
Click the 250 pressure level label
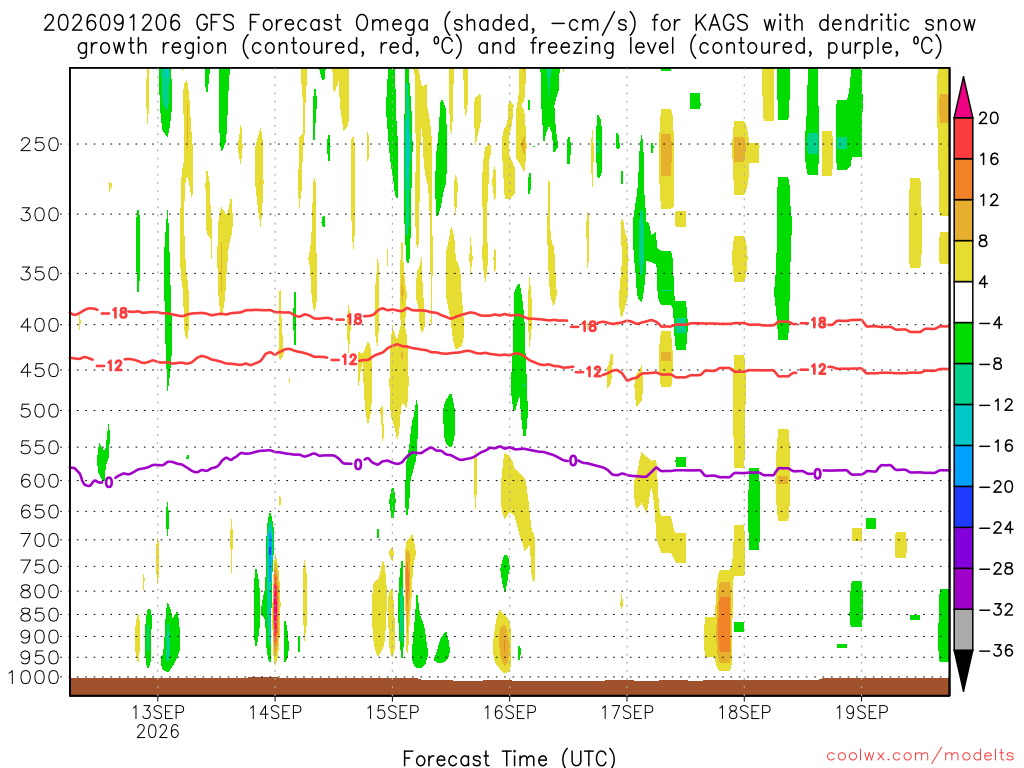(39, 144)
